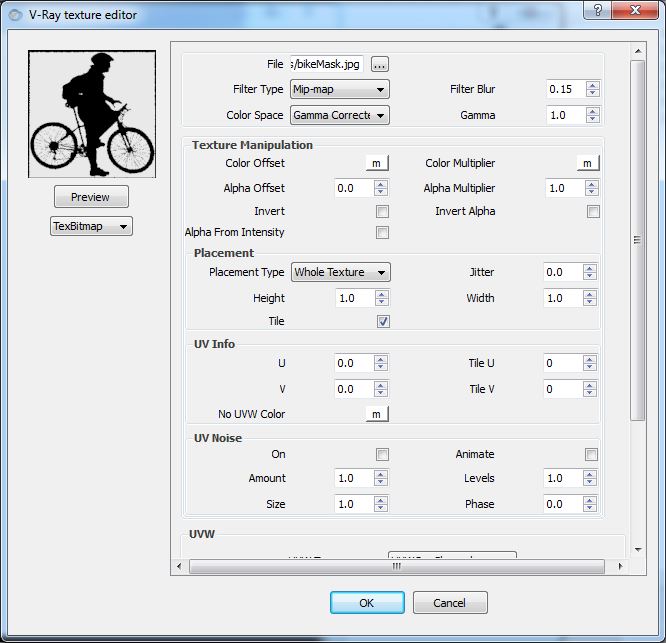This screenshot has width=666, height=643.
Task: Enable the Invert checkbox
Action: pos(382,212)
